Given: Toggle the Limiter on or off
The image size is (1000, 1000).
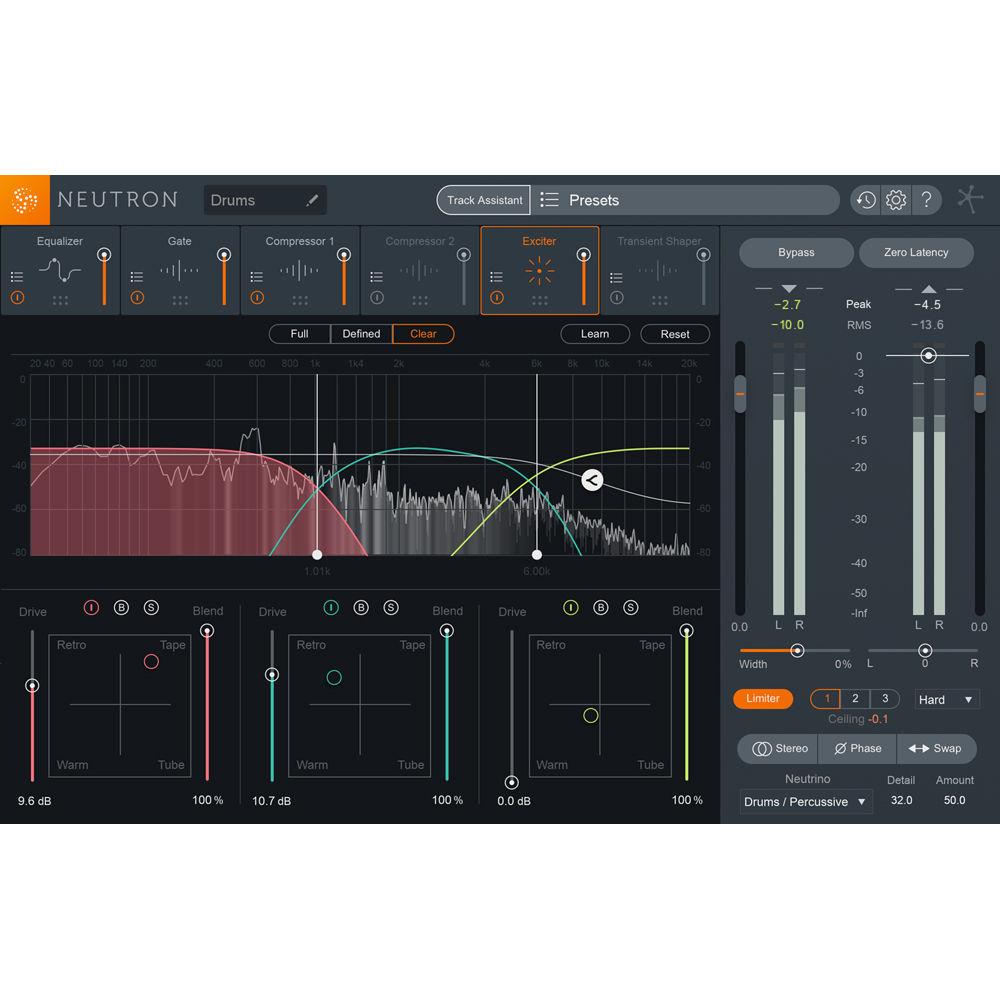Looking at the screenshot, I should (x=763, y=699).
